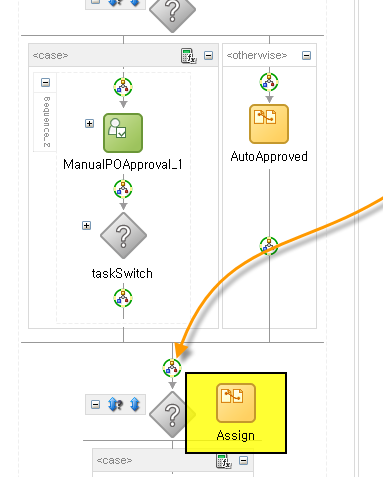Click the taskSwitch label
The image size is (383, 477).
pyautogui.click(x=122, y=274)
